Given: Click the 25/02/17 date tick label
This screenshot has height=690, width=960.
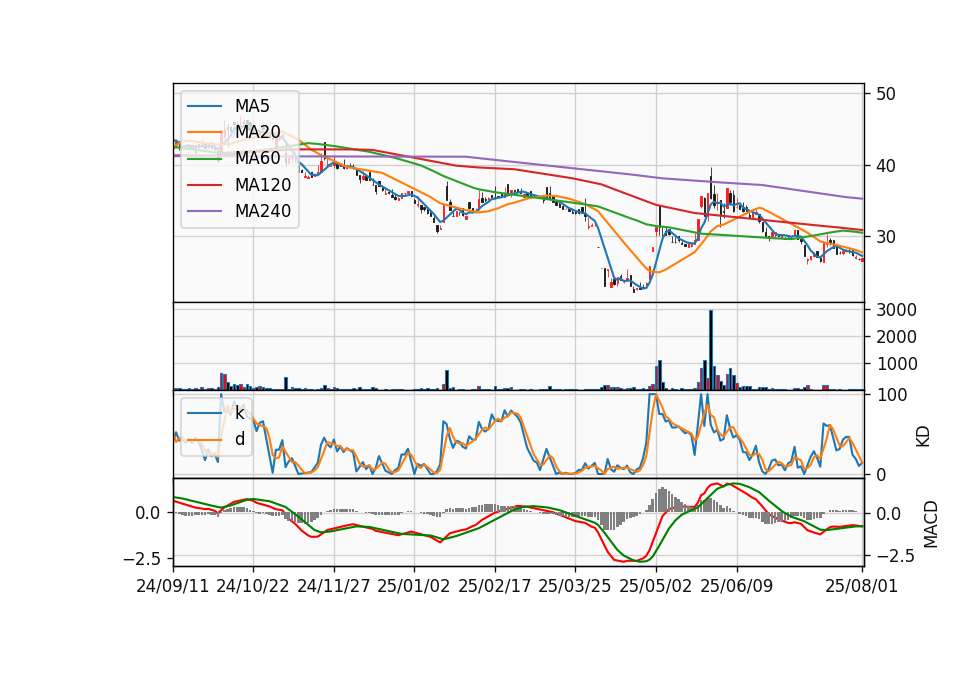Looking at the screenshot, I should click(x=495, y=586).
